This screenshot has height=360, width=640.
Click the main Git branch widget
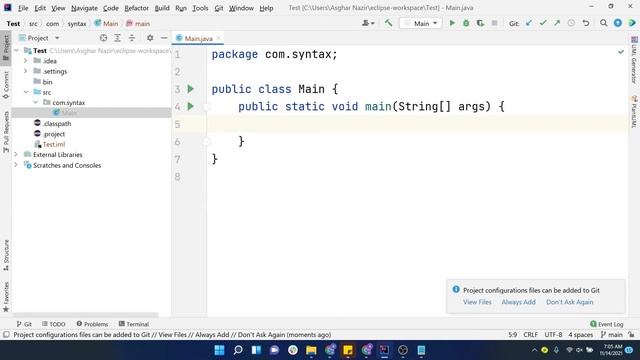tap(611, 335)
